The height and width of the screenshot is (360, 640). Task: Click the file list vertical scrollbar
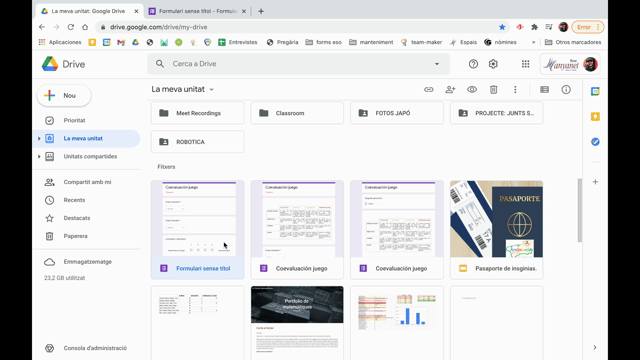pyautogui.click(x=580, y=210)
